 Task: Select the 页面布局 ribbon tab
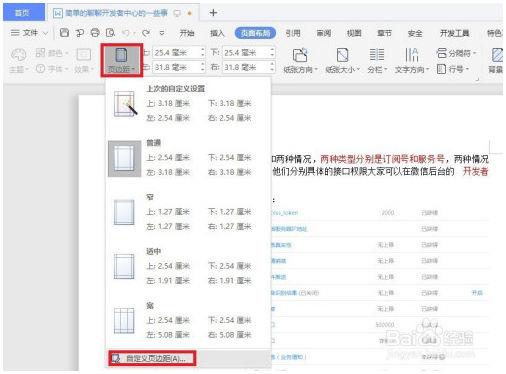coord(255,33)
